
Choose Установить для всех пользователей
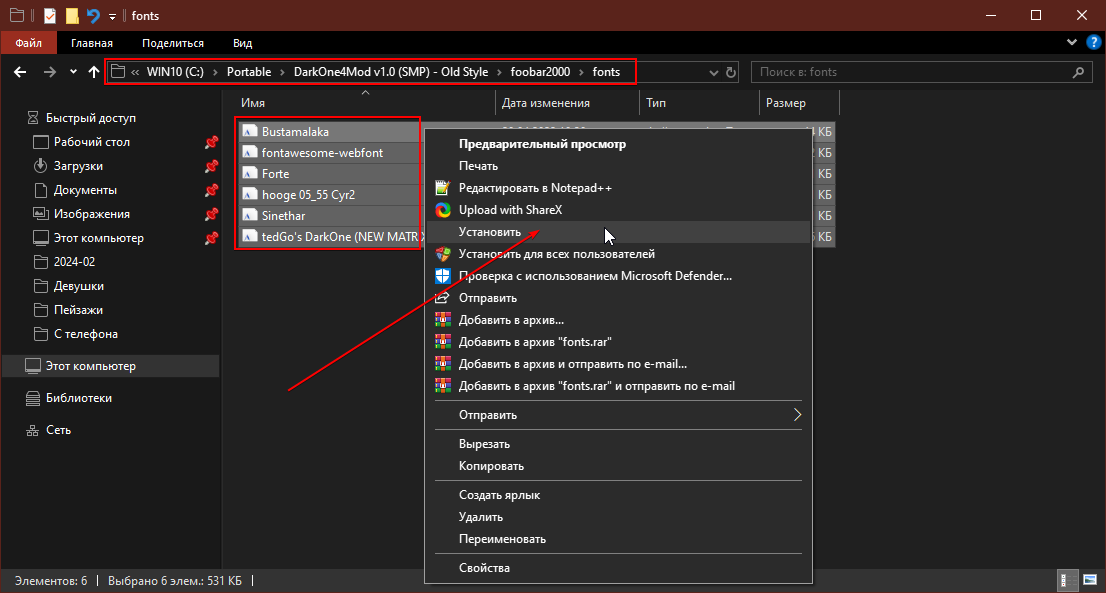click(x=617, y=254)
